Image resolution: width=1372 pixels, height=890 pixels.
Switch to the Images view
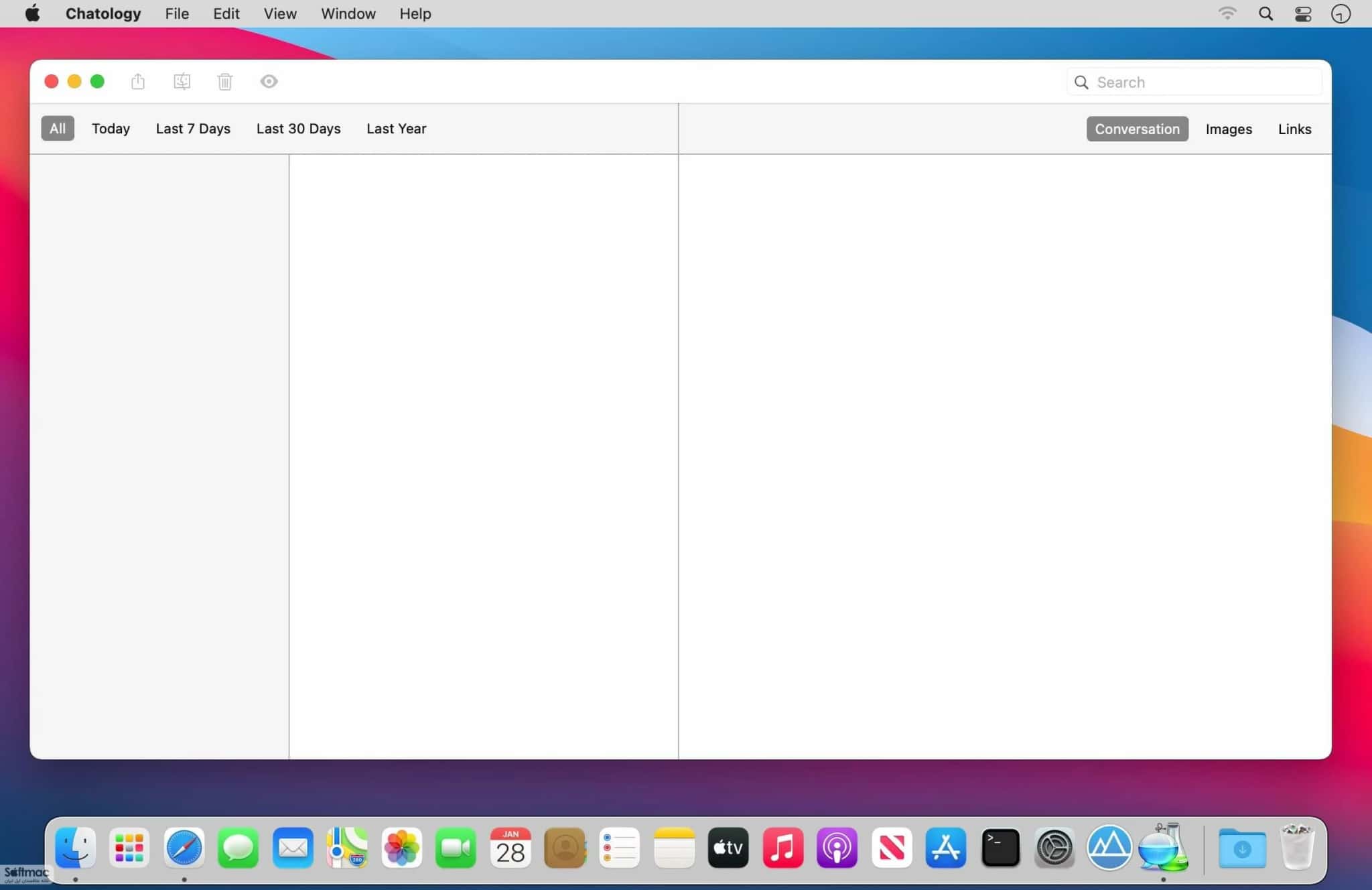[x=1229, y=129]
